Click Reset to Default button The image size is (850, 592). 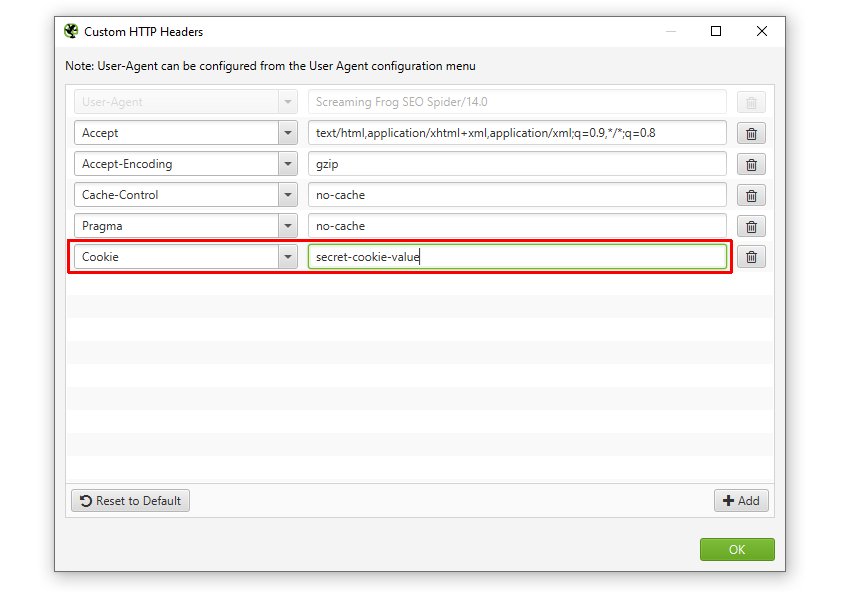pyautogui.click(x=130, y=500)
